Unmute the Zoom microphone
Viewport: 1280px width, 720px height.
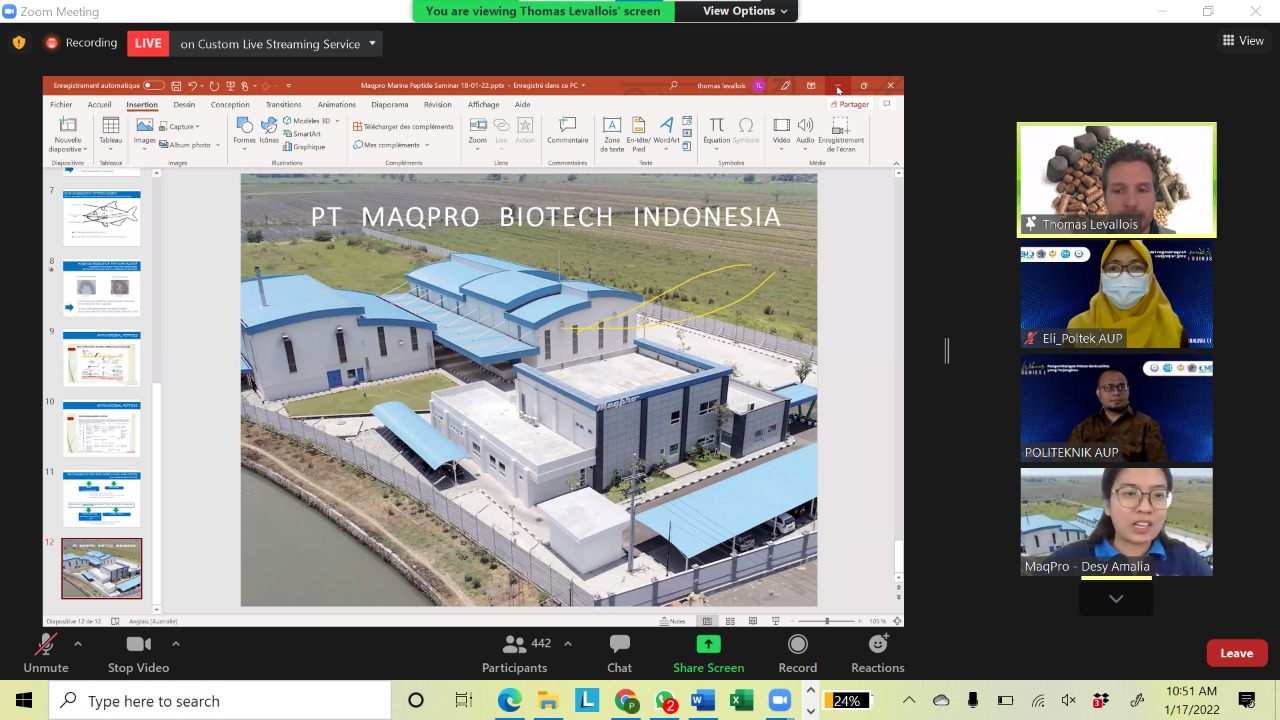(x=46, y=654)
